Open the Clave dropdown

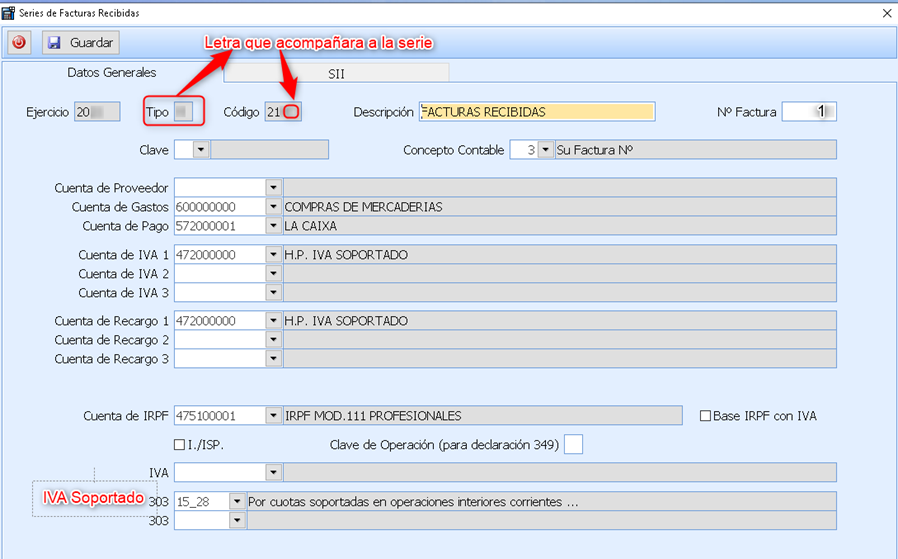coord(201,150)
